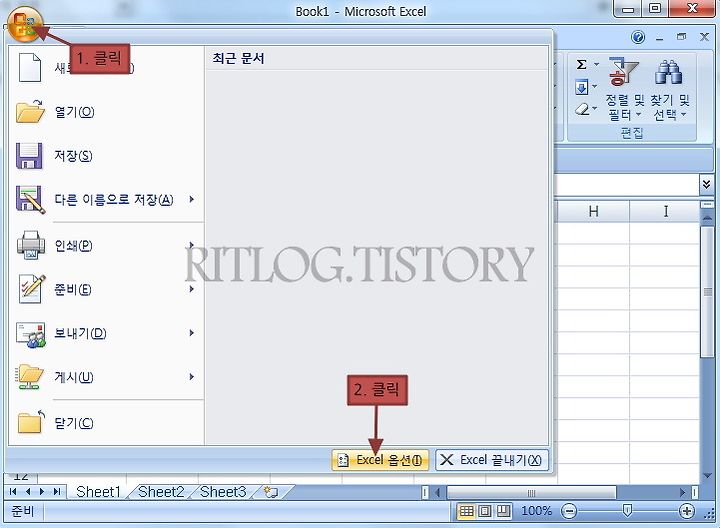This screenshot has width=720, height=528.
Task: Select the 준비(E) prepare entry
Action: (73, 289)
